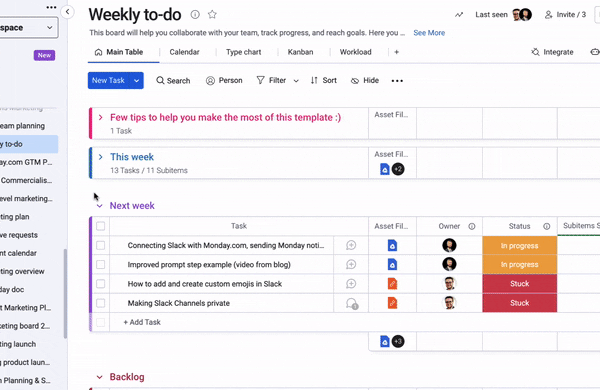Click the Owner column info icon
This screenshot has height=390, width=600.
coord(472,227)
